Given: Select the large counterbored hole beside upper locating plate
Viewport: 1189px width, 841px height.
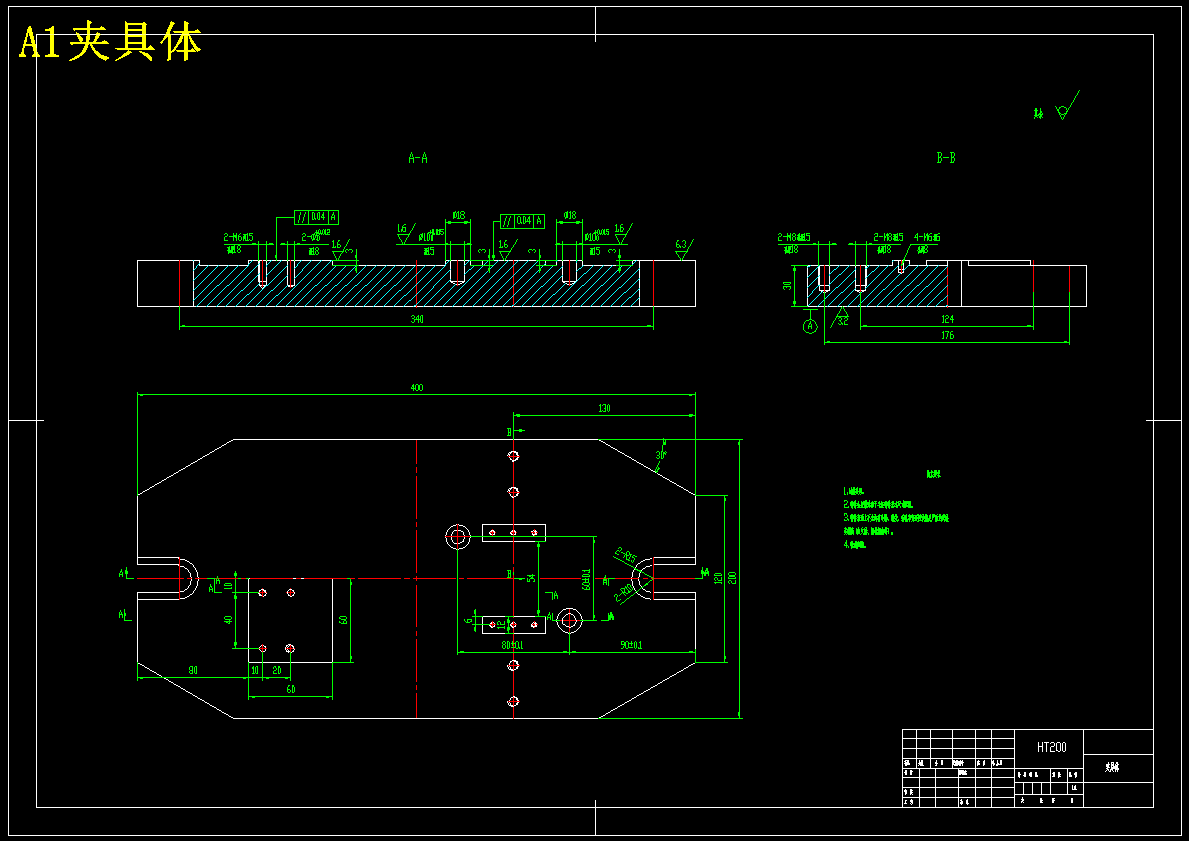Looking at the screenshot, I should coord(458,536).
